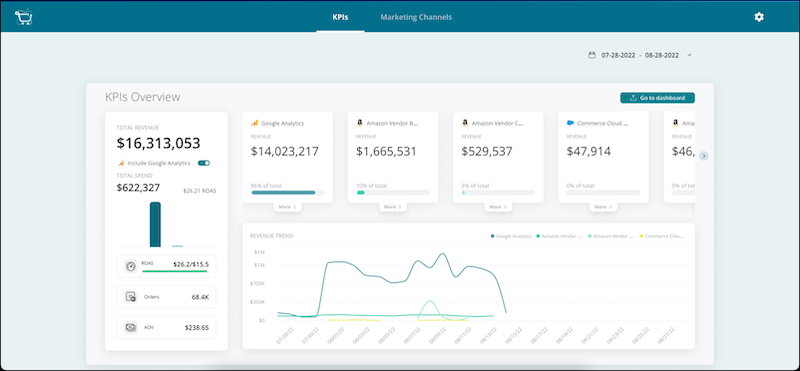Click the green ROAS progress line
800x371 pixels.
point(174,271)
